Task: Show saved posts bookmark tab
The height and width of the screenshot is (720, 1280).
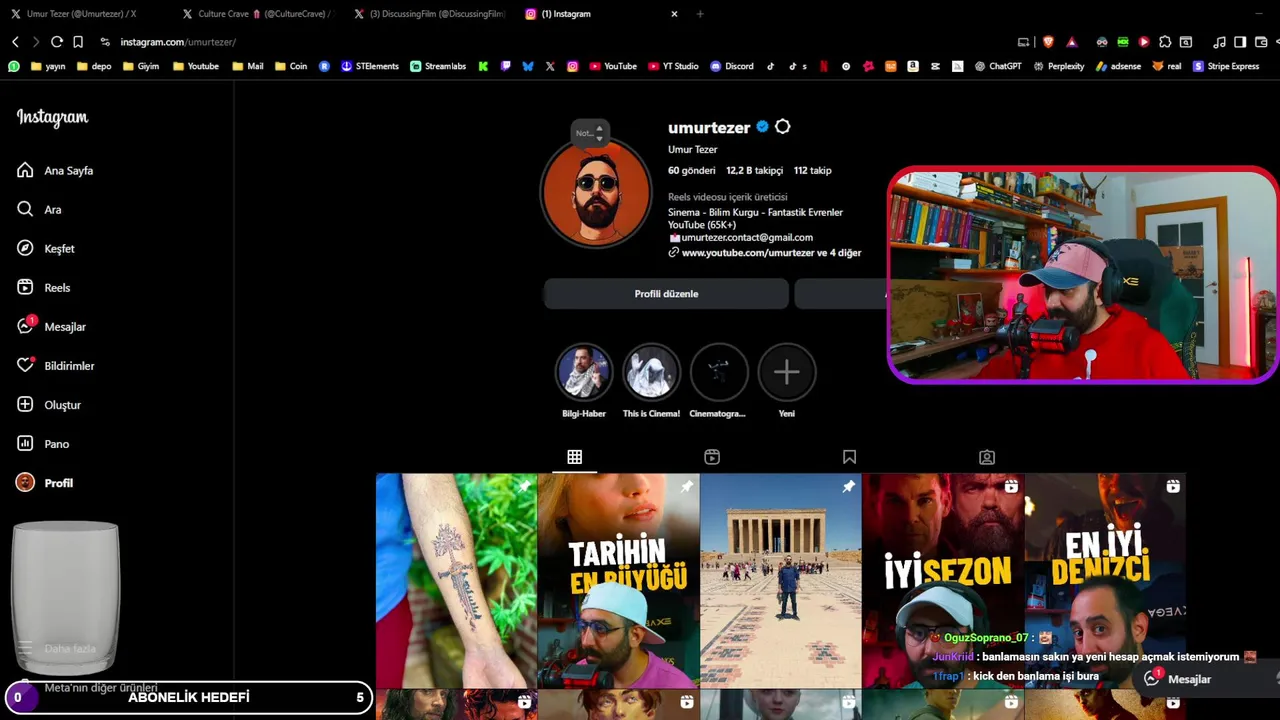Action: (849, 457)
